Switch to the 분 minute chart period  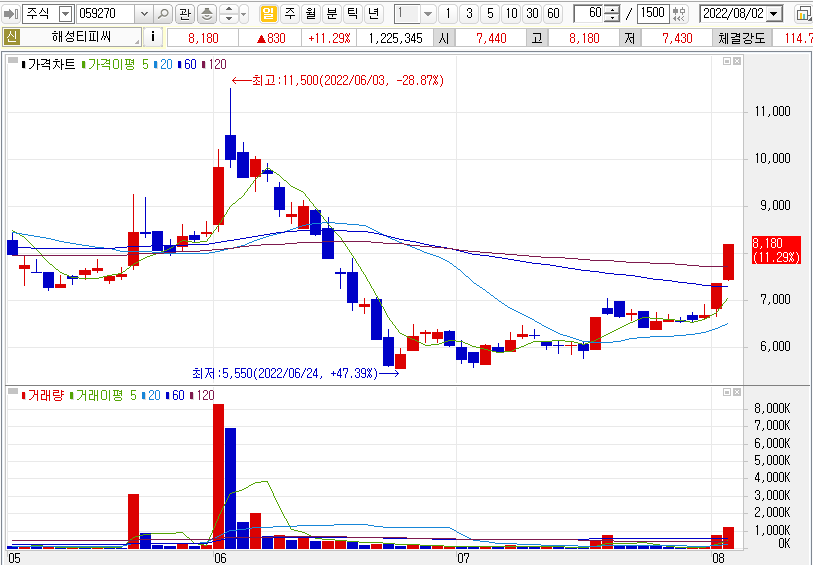[331, 13]
